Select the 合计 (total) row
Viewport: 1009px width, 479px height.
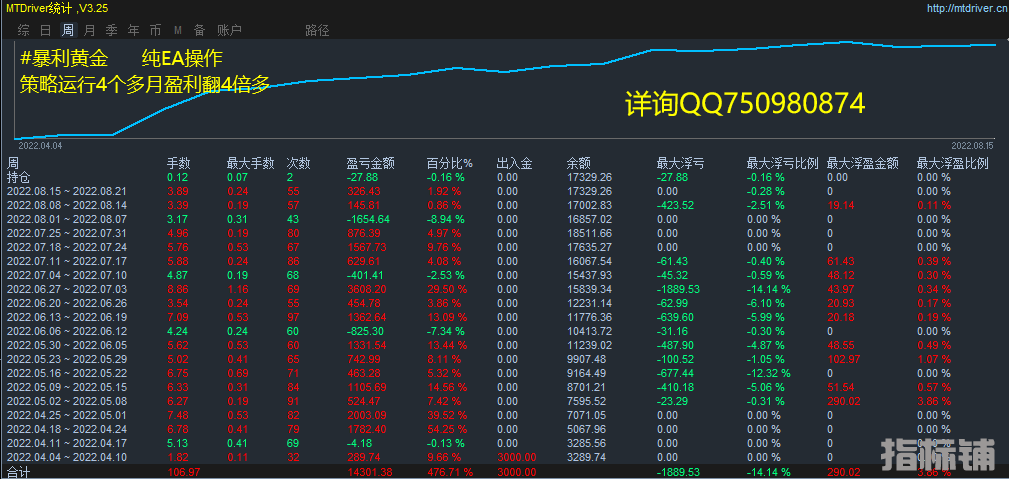[x=19, y=471]
